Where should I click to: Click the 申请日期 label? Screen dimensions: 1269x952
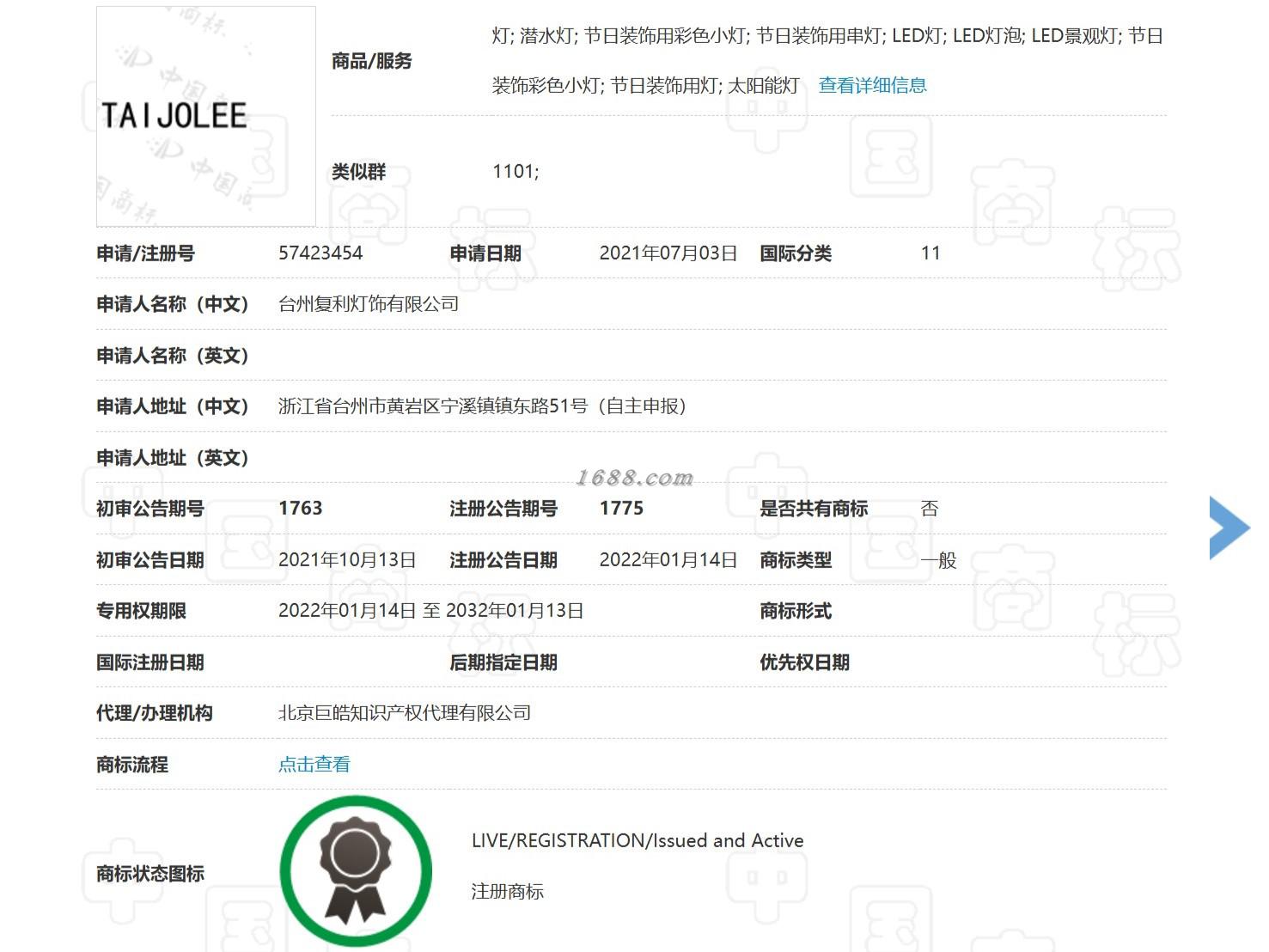[485, 253]
